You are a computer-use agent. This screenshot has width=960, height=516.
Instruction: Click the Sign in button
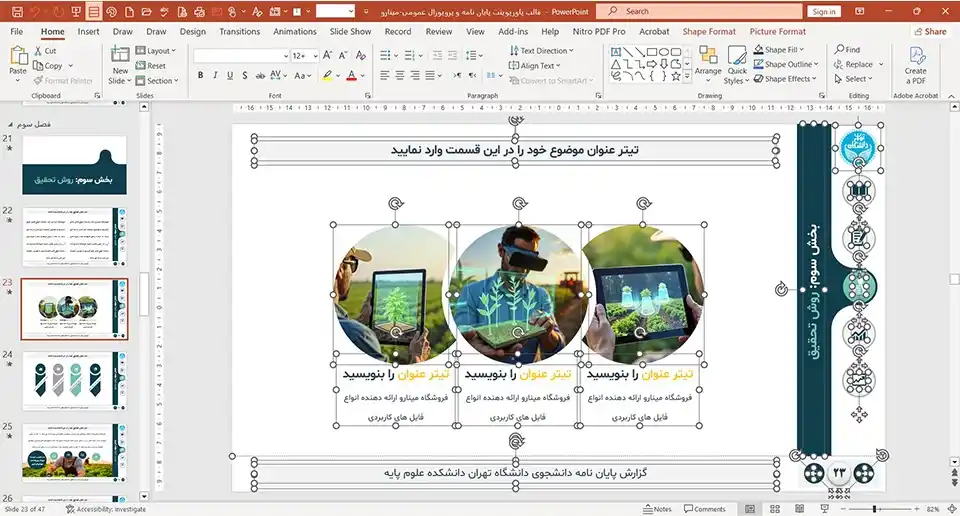pos(824,12)
